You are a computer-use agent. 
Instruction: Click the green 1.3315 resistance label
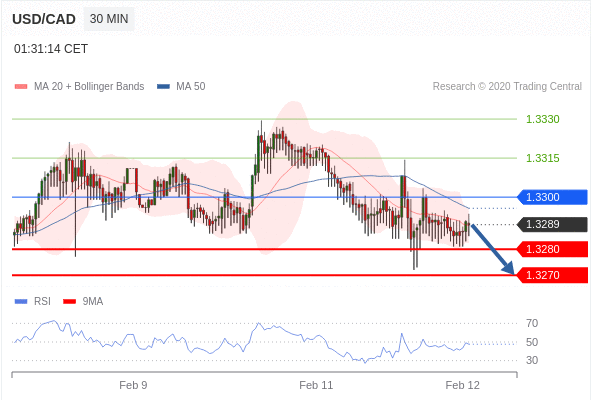point(542,158)
